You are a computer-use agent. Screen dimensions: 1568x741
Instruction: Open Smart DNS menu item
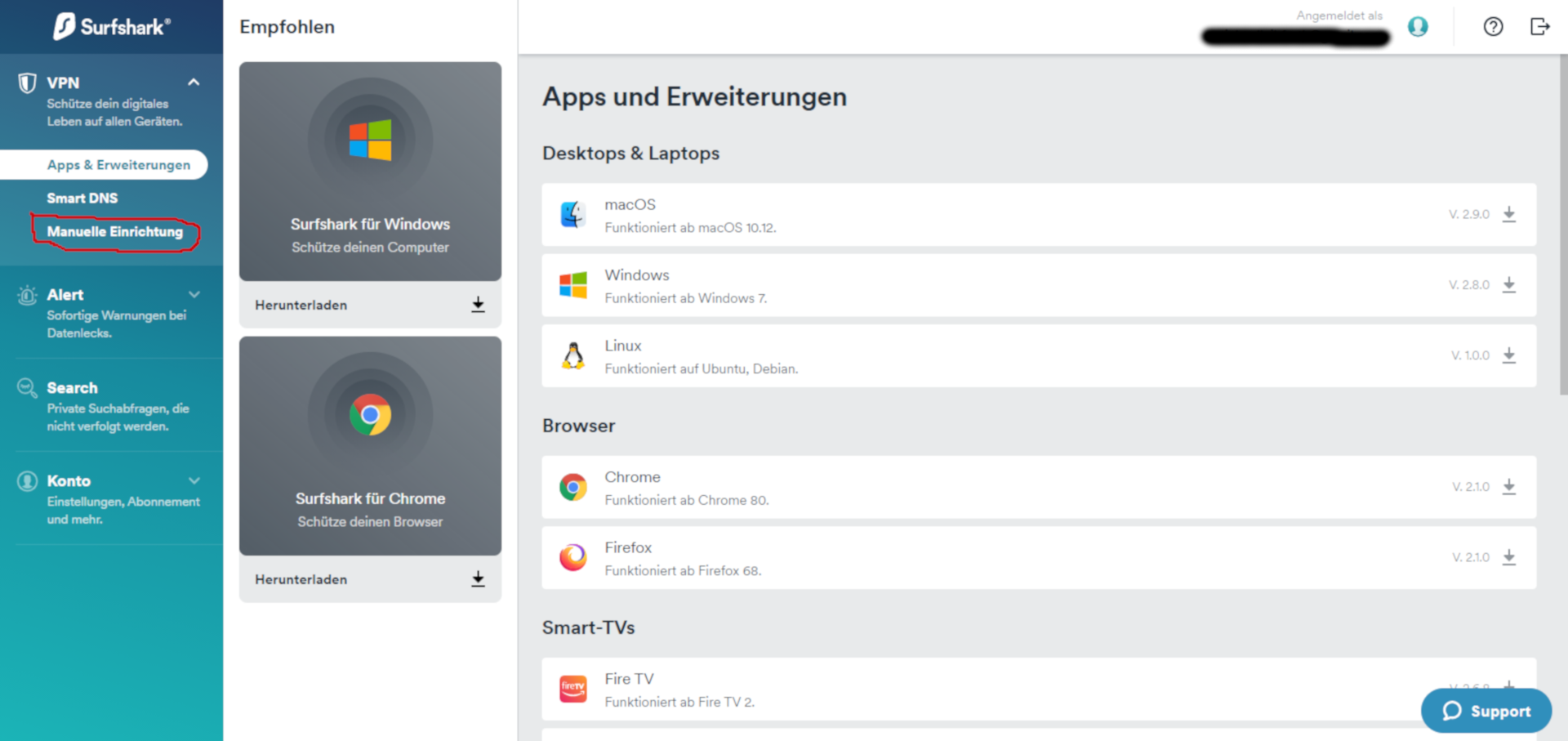click(x=82, y=199)
